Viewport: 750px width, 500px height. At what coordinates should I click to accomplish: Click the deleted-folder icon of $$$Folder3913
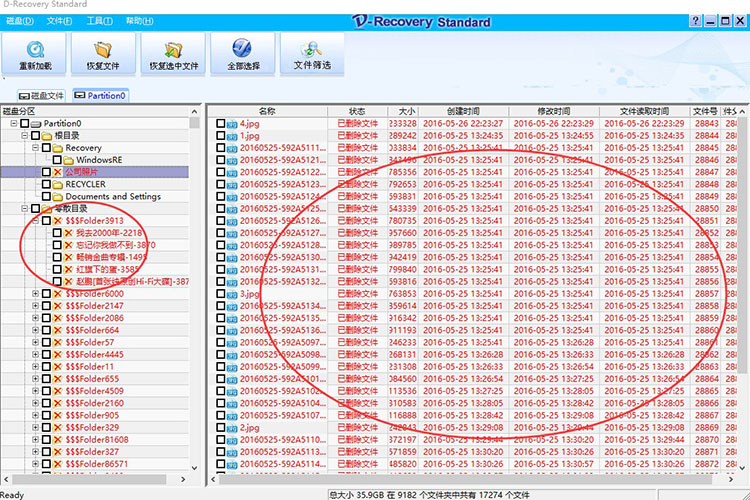(x=58, y=221)
